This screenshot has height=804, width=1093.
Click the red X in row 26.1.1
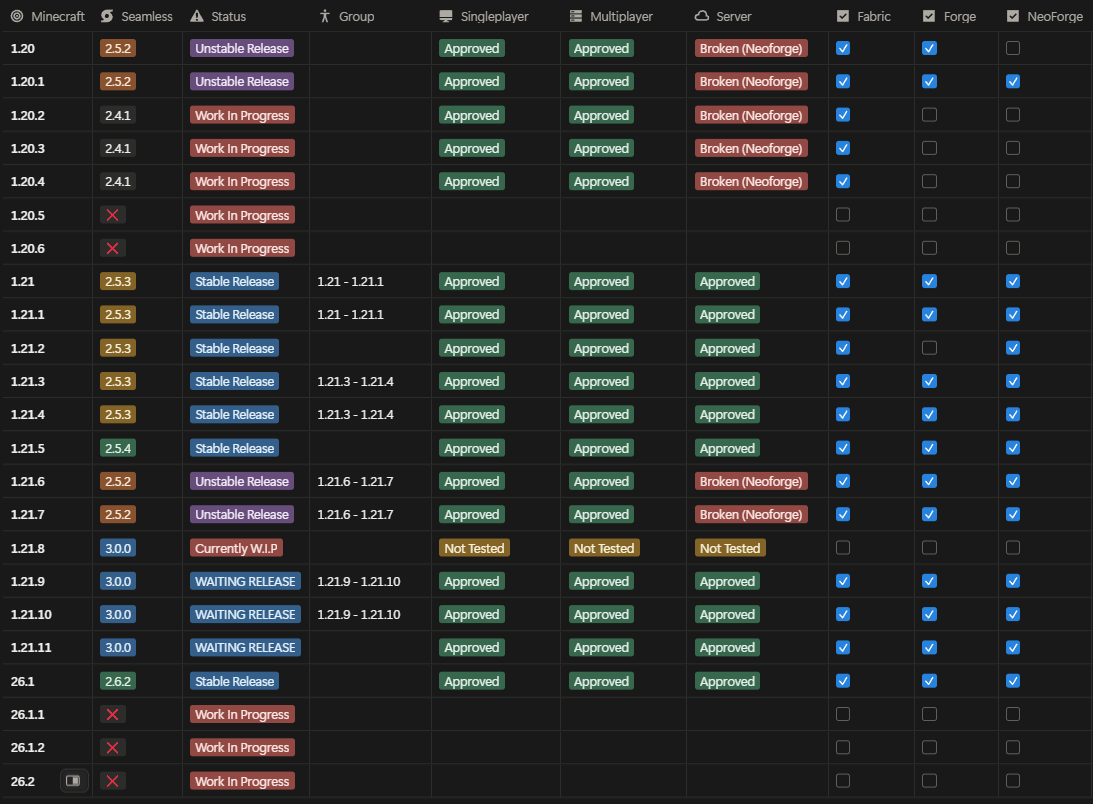(x=112, y=714)
